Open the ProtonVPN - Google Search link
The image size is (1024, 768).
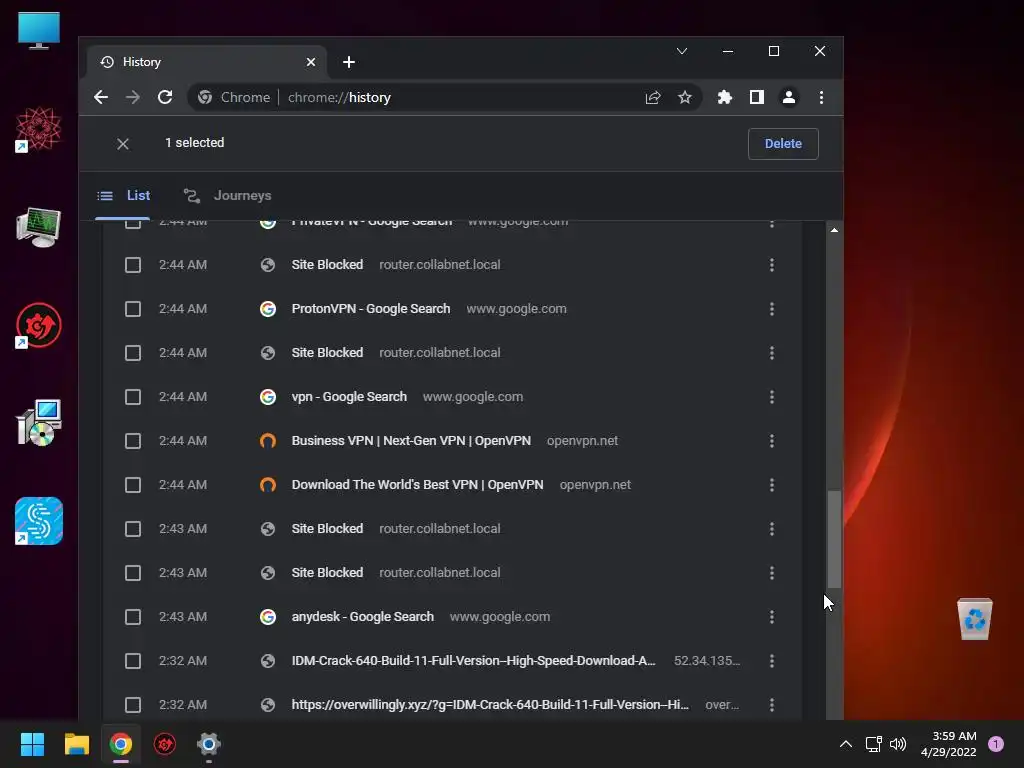[x=370, y=309]
